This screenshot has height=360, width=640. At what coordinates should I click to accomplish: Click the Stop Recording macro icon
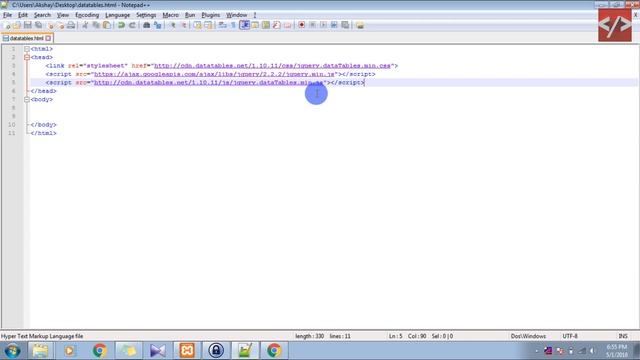click(x=313, y=25)
